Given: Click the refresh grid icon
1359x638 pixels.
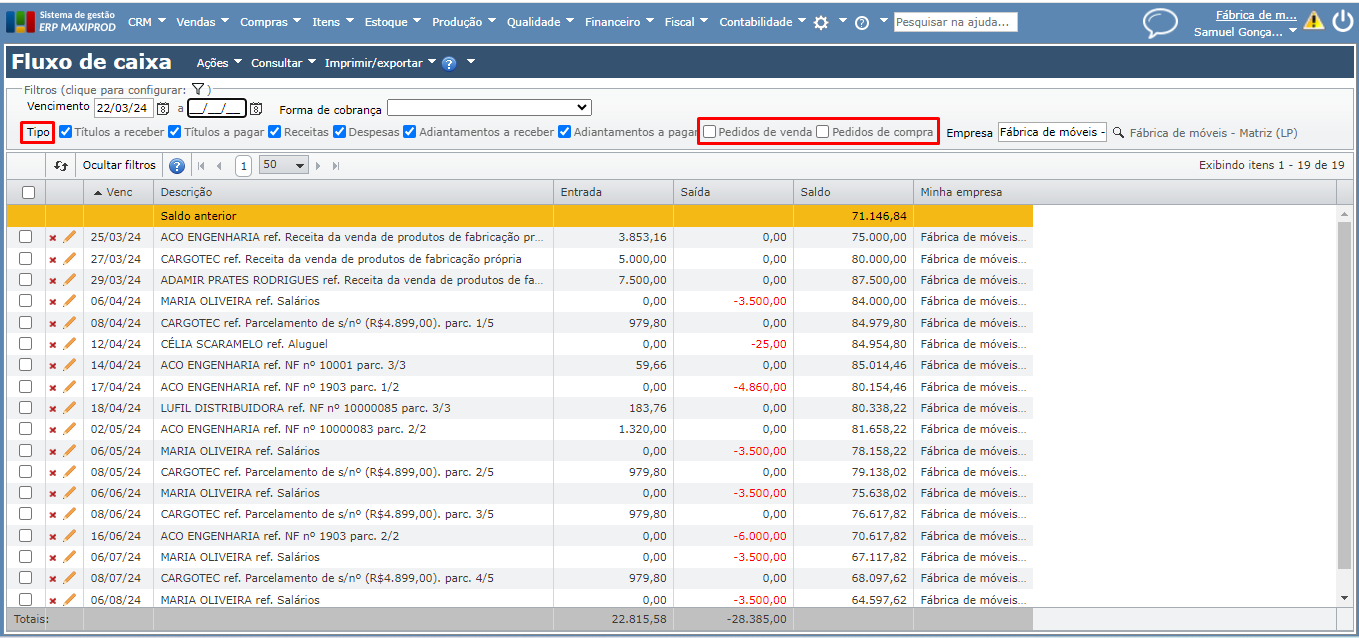Looking at the screenshot, I should click(61, 166).
